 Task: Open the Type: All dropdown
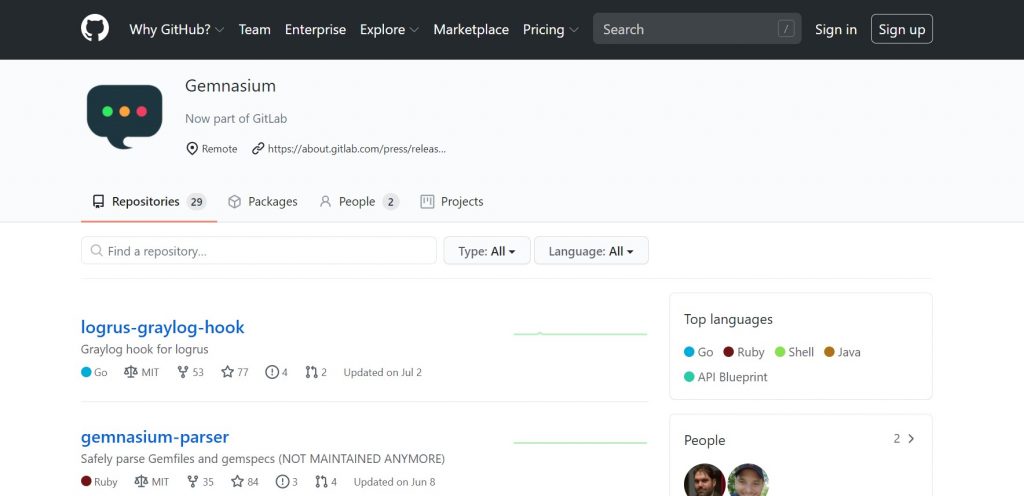tap(487, 251)
